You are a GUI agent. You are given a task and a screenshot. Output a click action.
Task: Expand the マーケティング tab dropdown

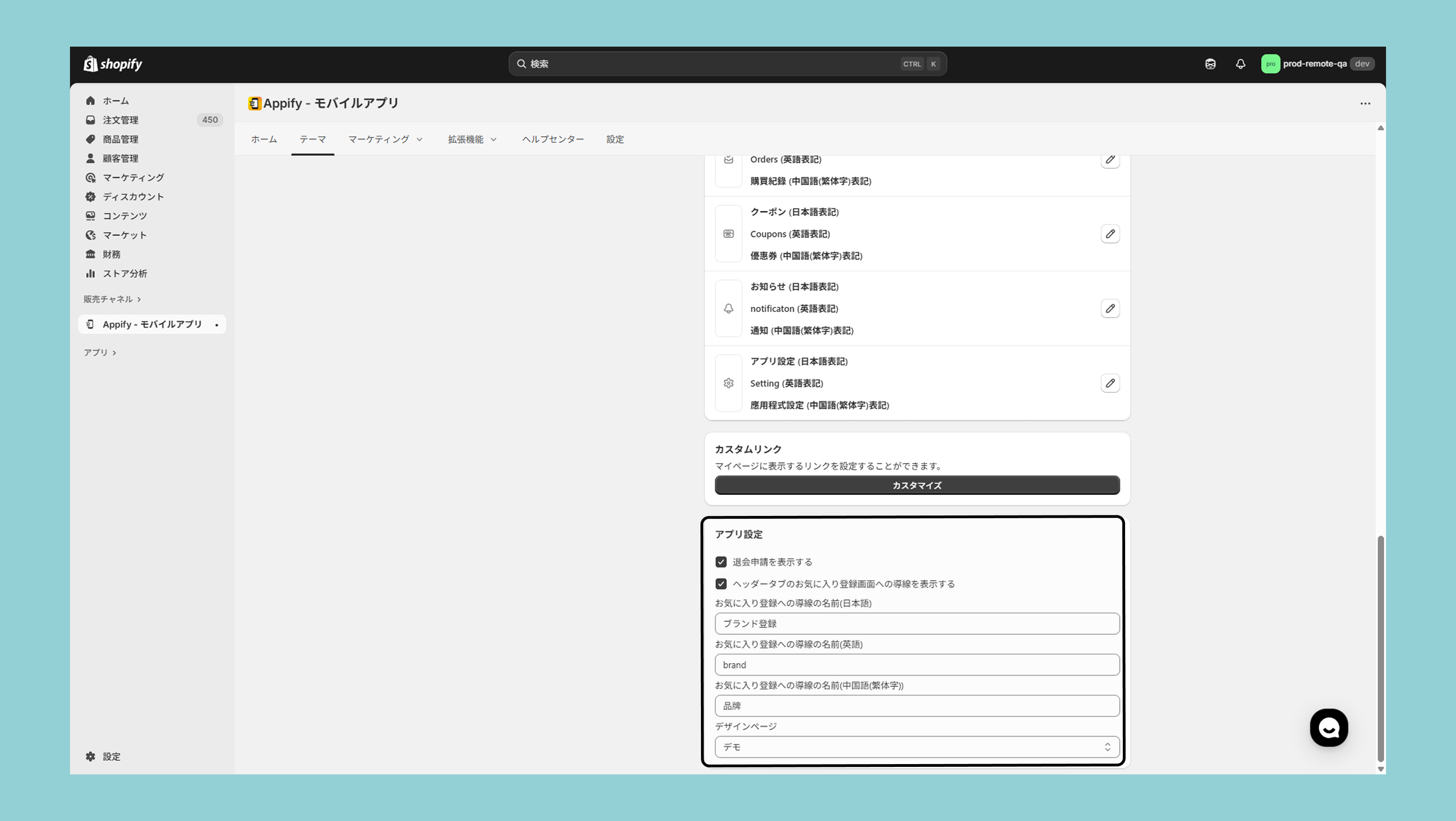[385, 139]
